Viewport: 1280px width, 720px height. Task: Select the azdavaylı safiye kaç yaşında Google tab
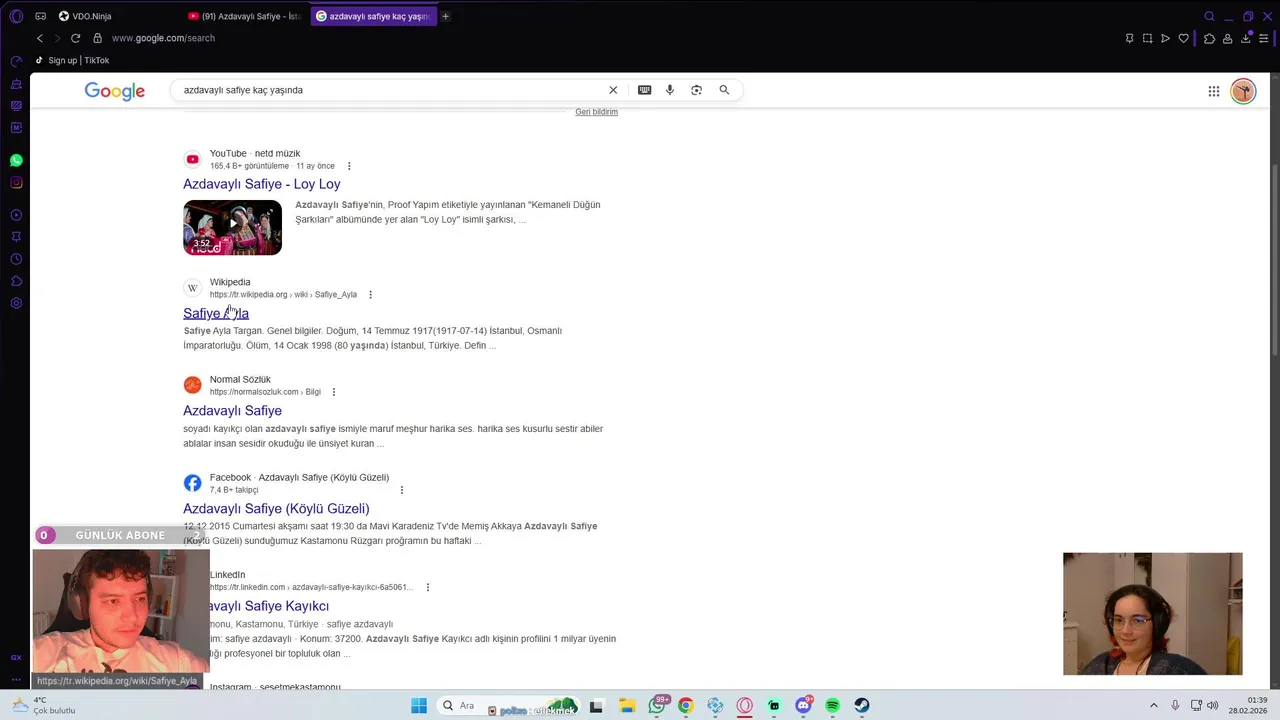tap(373, 16)
